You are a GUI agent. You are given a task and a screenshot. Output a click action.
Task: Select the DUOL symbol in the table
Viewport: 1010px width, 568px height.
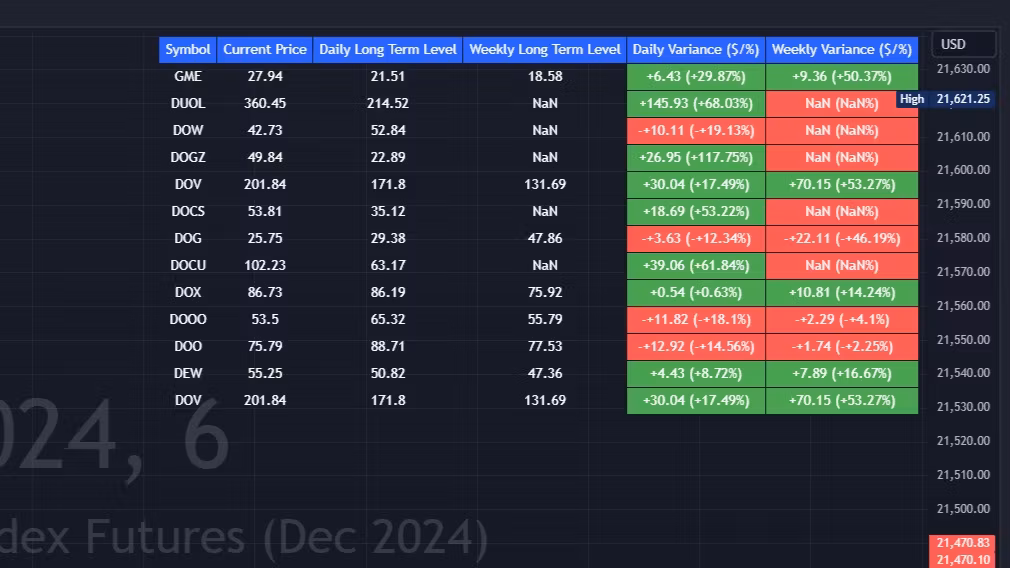[188, 103]
